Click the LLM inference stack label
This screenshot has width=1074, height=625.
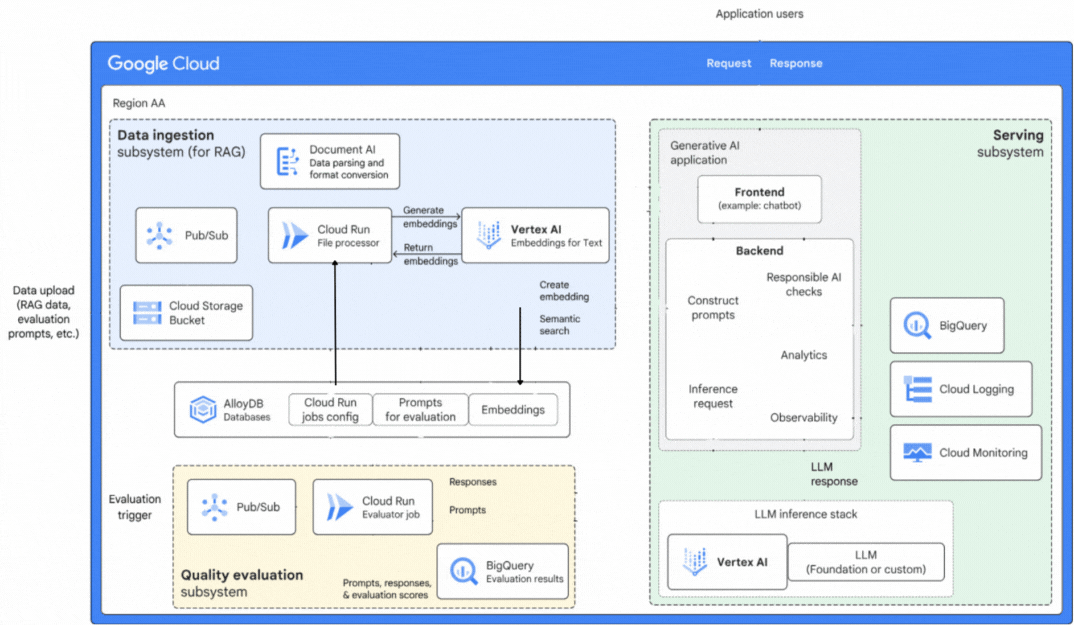pos(806,514)
